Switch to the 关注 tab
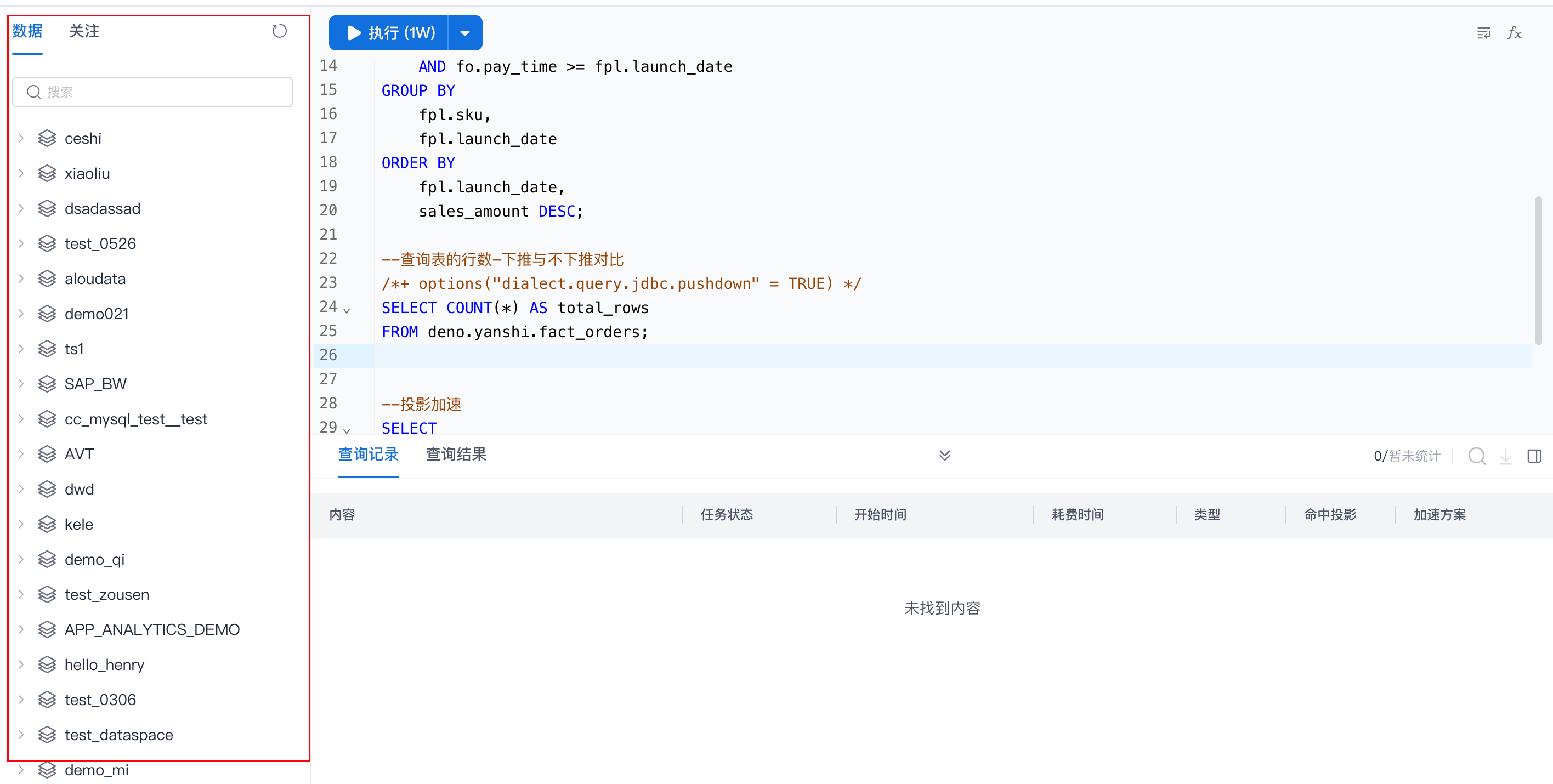The width and height of the screenshot is (1553, 784). tap(84, 31)
